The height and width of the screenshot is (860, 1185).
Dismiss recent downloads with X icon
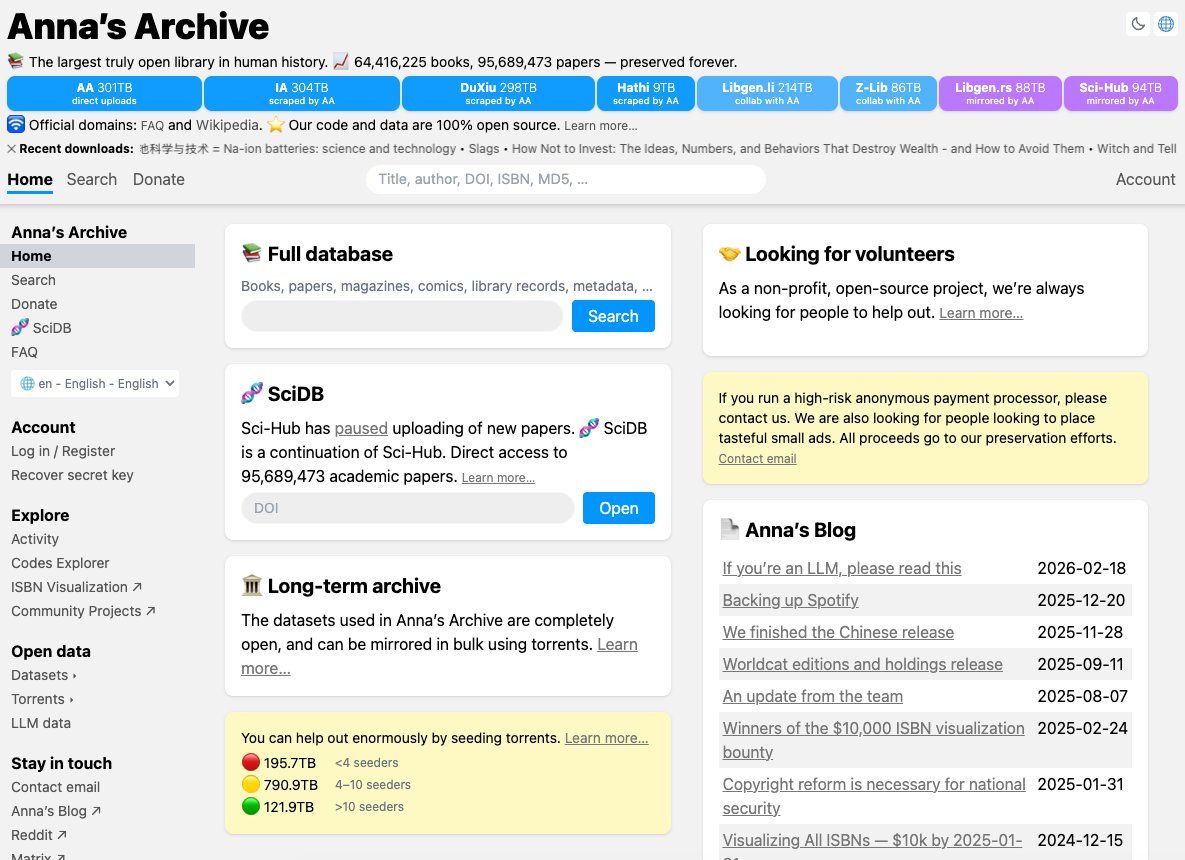[11, 149]
